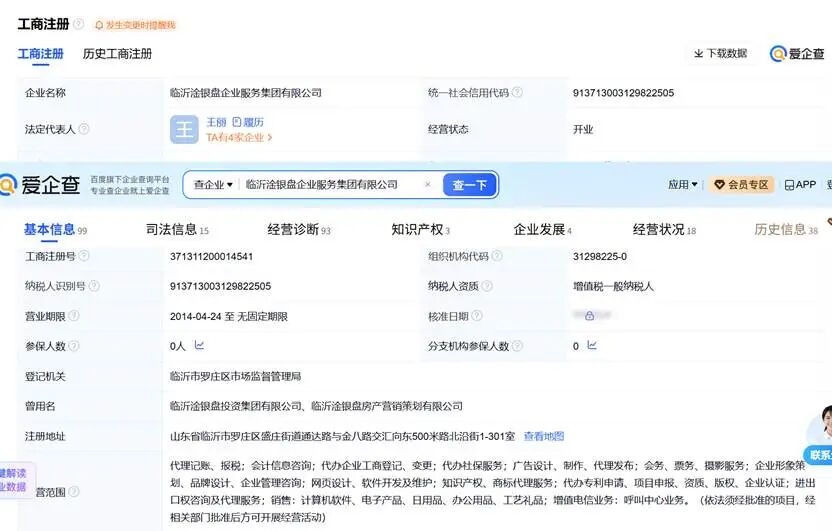
Task: Click help icon beside 统一社会信用代码
Action: [x=517, y=92]
